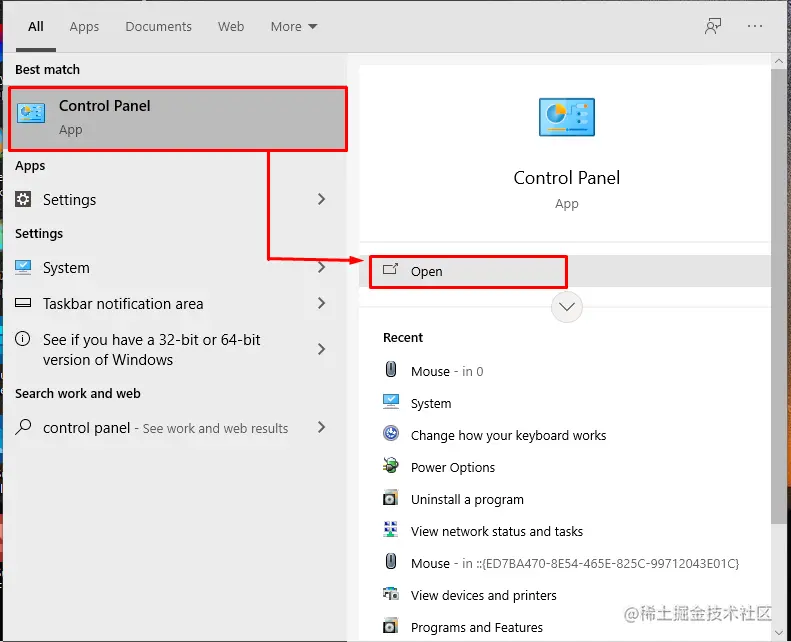Expand the System result chevron
Screen dimensions: 791x642
(321, 267)
